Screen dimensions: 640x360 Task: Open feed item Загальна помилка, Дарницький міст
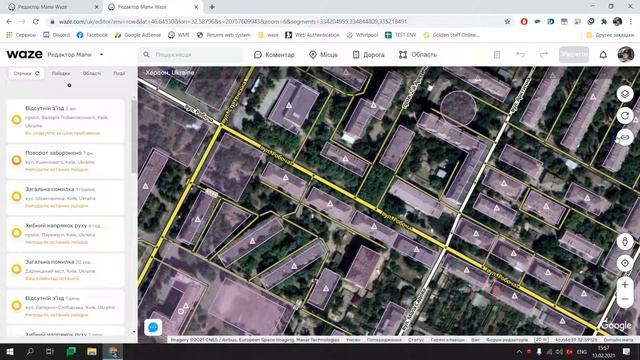(x=65, y=270)
